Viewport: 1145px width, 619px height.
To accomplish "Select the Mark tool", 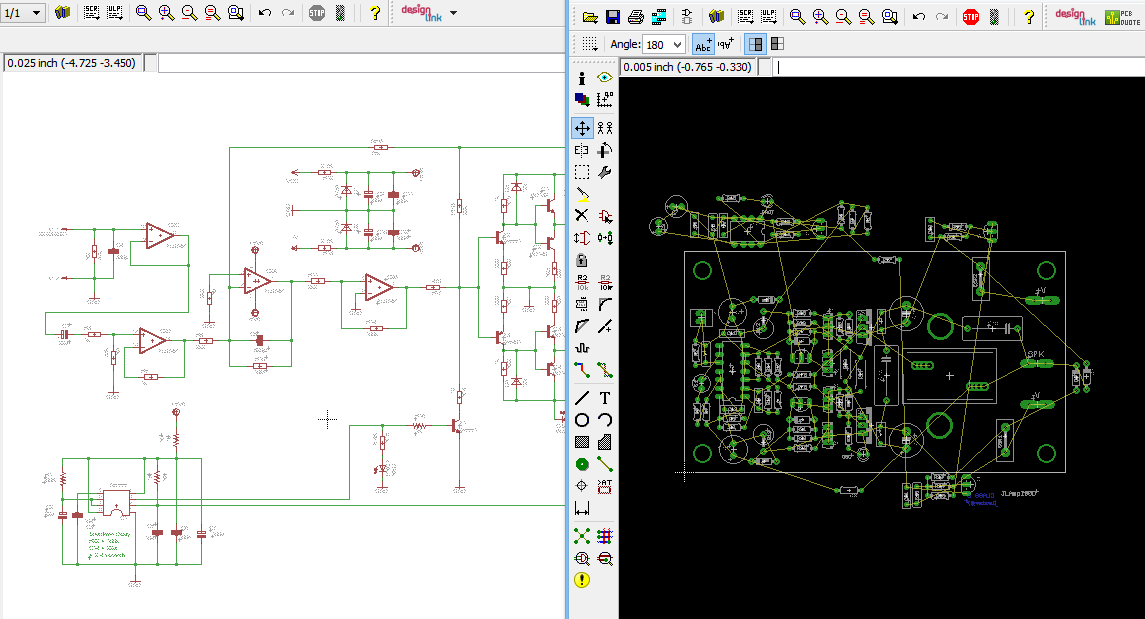I will pos(605,99).
